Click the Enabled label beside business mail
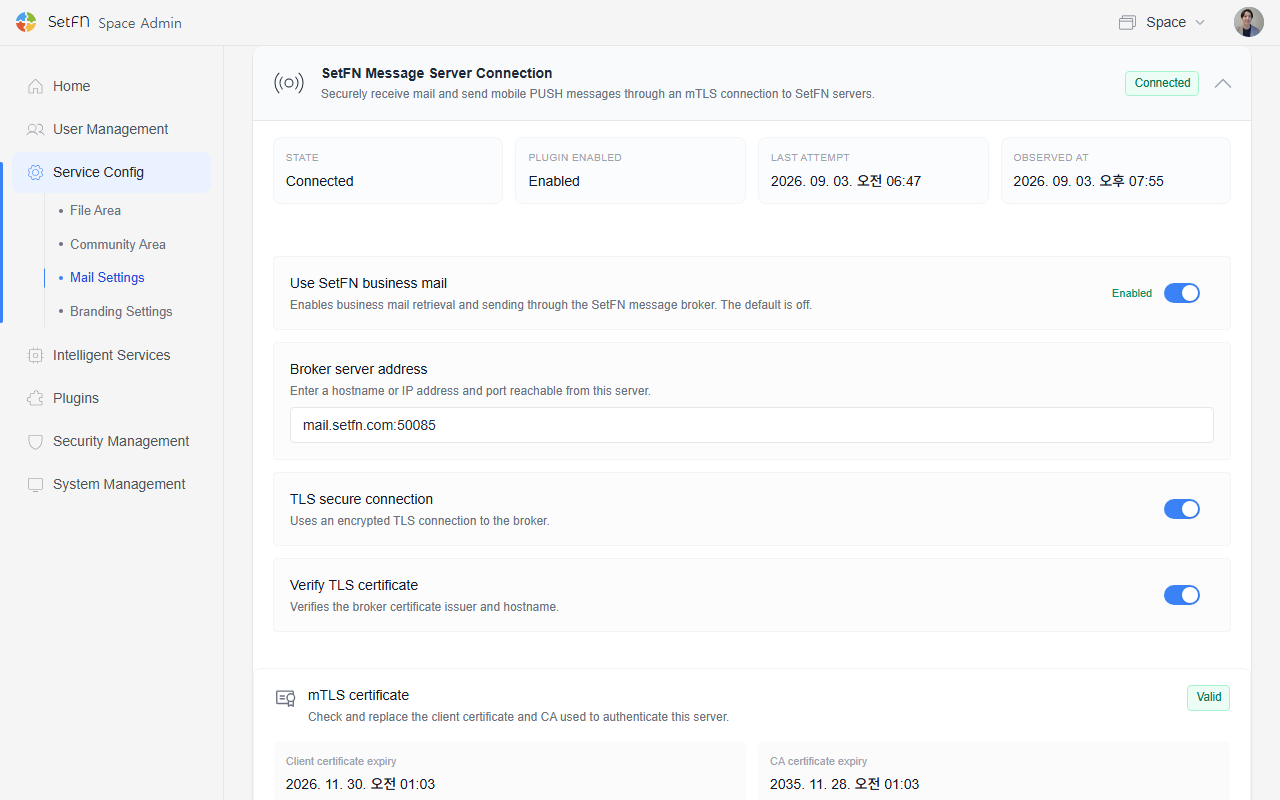Viewport: 1280px width, 800px height. pos(1132,293)
